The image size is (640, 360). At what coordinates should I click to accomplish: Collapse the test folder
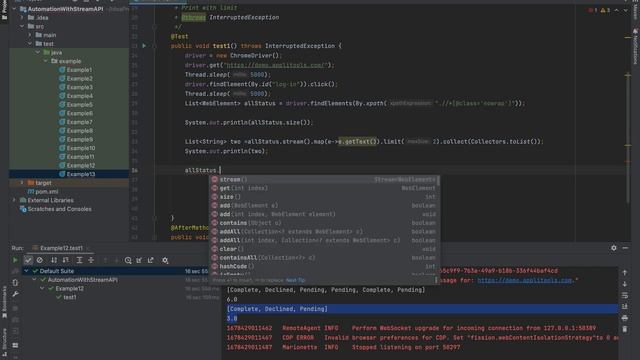30,44
